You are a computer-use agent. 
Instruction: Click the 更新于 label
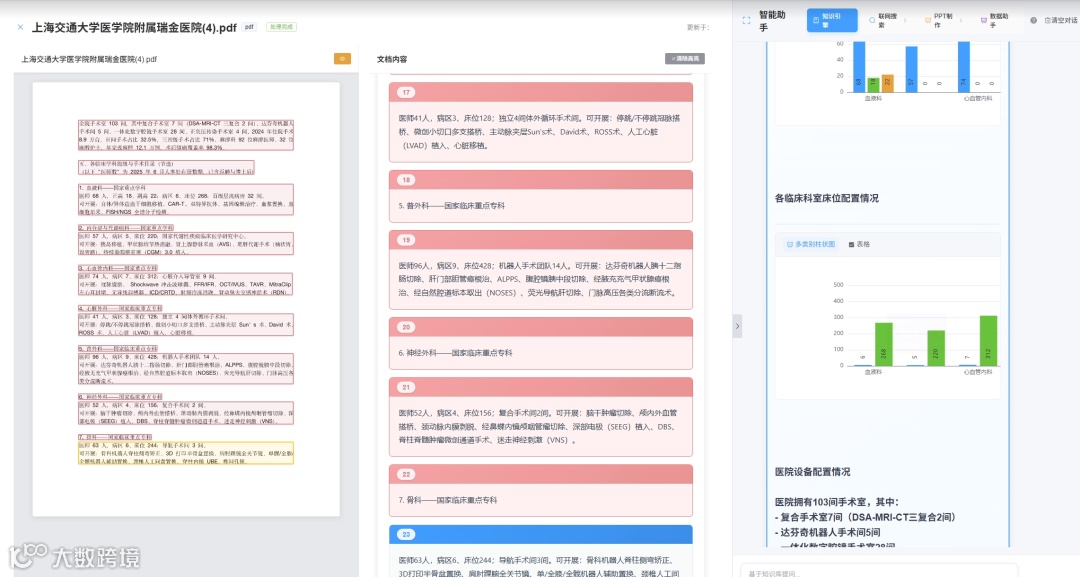point(697,28)
